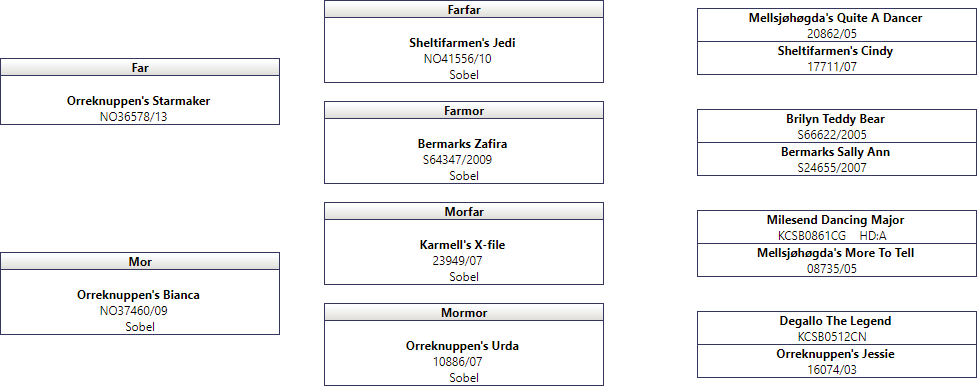Click the Farmor header bar
Viewport: 978px width, 386px height.
[464, 110]
